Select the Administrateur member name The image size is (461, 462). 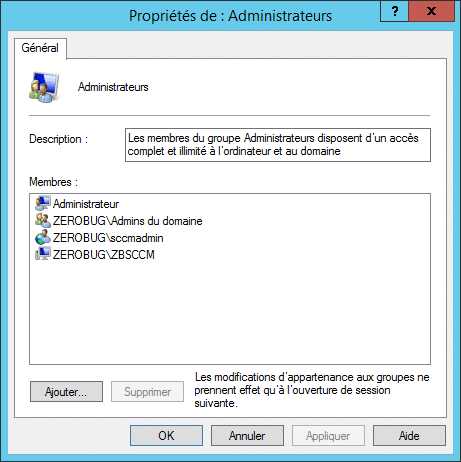[86, 204]
